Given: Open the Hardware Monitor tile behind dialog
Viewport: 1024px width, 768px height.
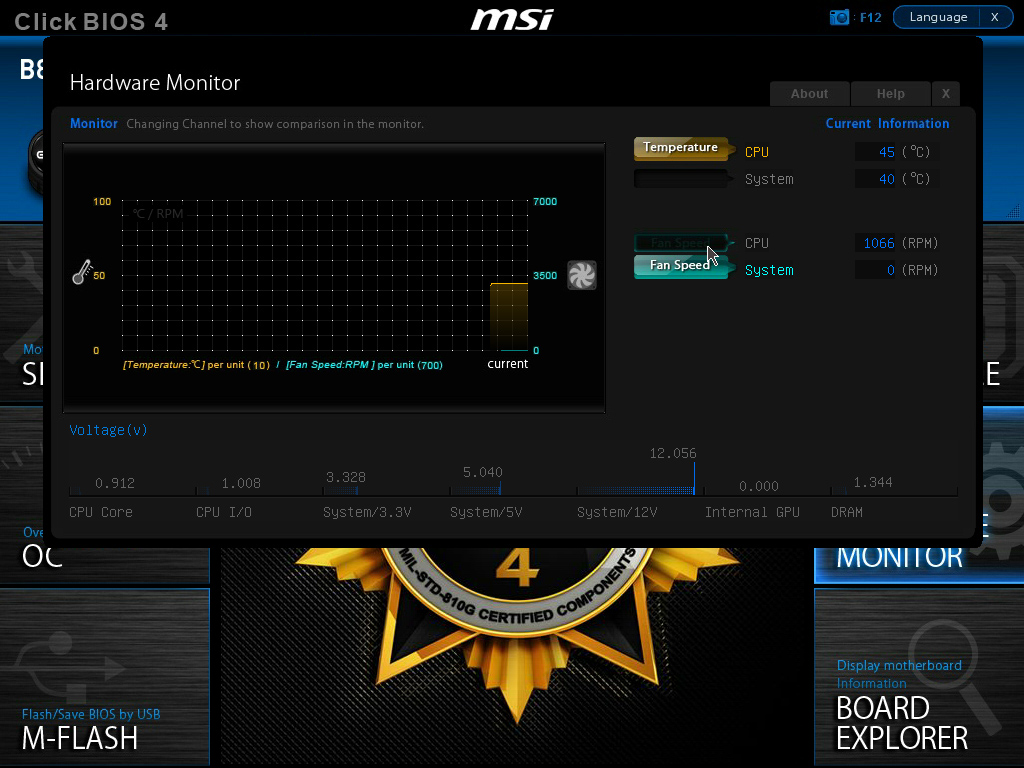Looking at the screenshot, I should (x=918, y=566).
